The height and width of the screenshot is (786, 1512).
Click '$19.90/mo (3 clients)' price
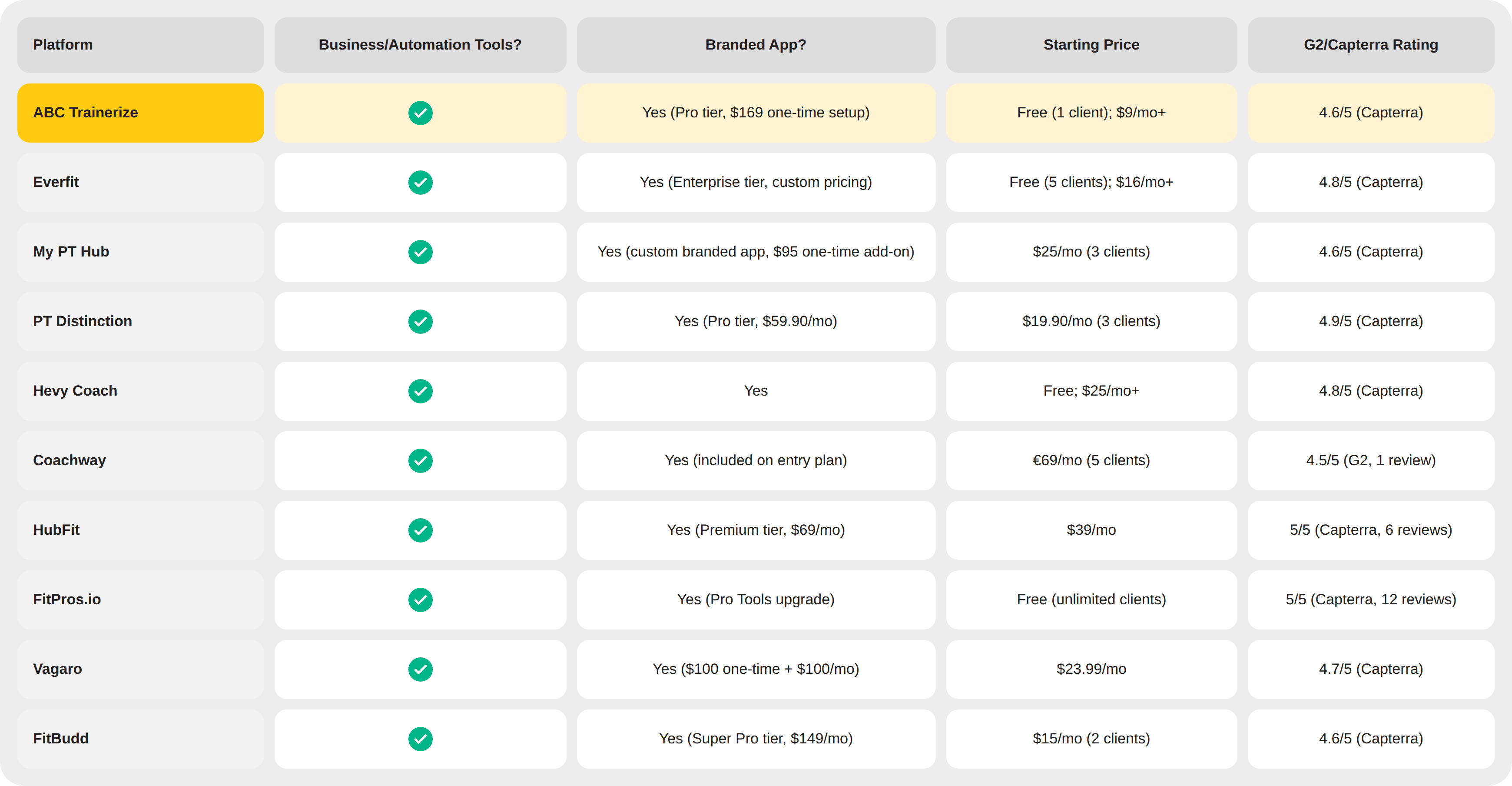pos(1091,321)
